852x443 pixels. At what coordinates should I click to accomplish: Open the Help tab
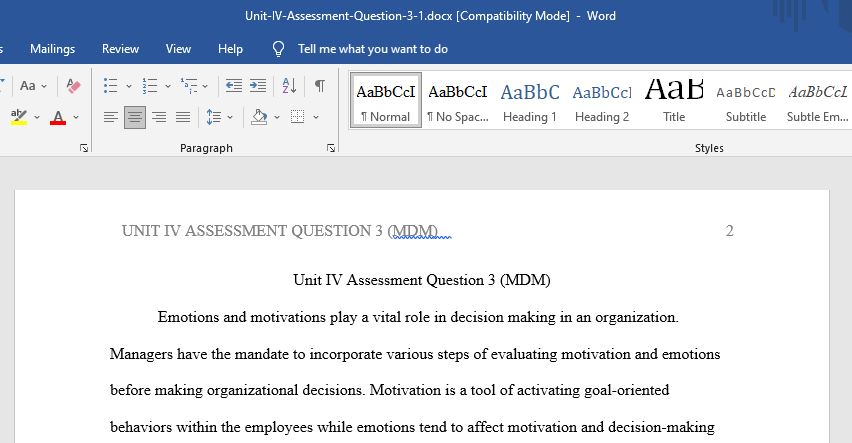(230, 49)
